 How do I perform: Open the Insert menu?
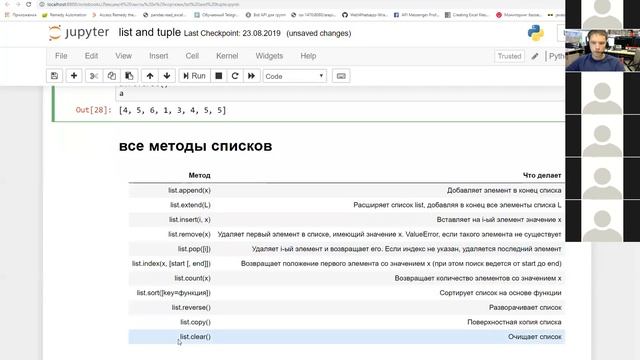pos(158,56)
